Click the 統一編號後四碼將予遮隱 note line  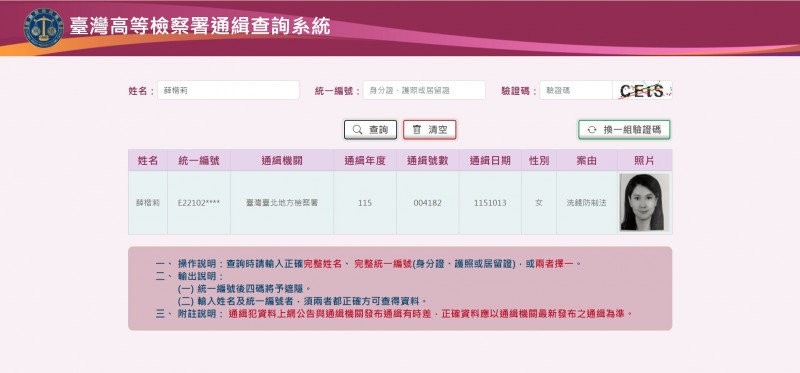click(x=244, y=289)
